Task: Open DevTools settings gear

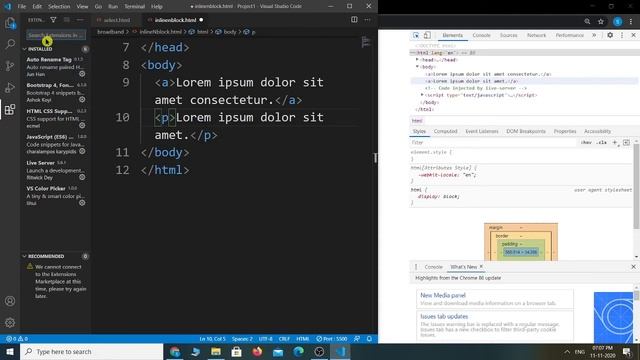Action: [x=610, y=35]
